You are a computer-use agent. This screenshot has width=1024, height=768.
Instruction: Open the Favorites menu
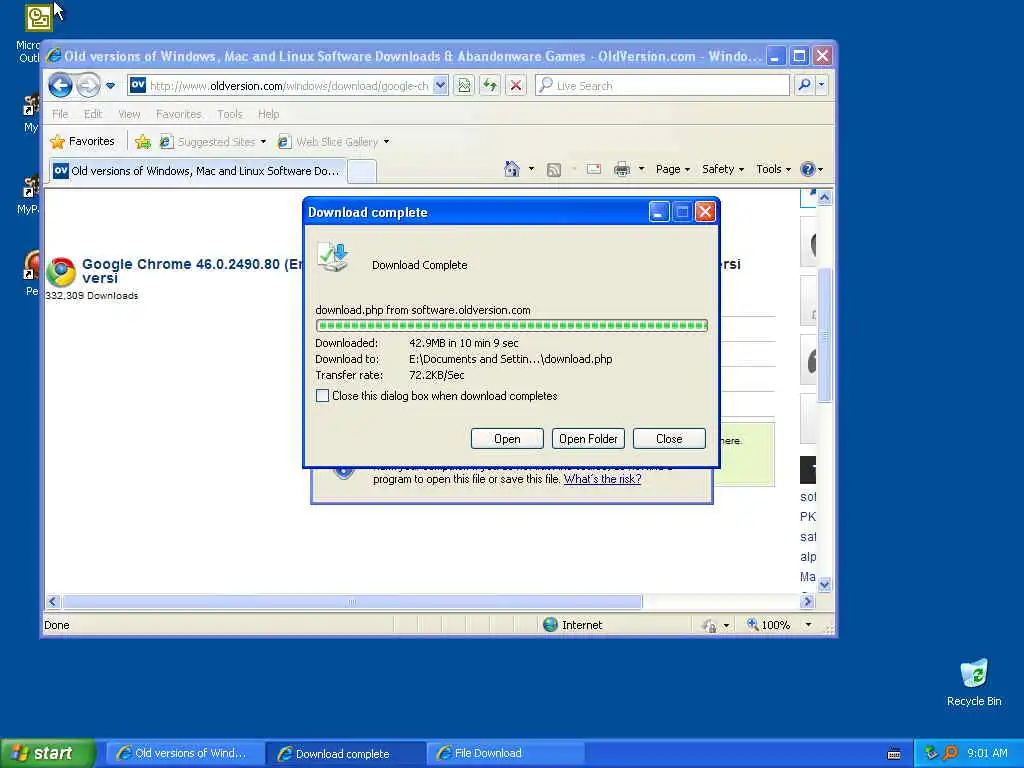click(x=178, y=114)
